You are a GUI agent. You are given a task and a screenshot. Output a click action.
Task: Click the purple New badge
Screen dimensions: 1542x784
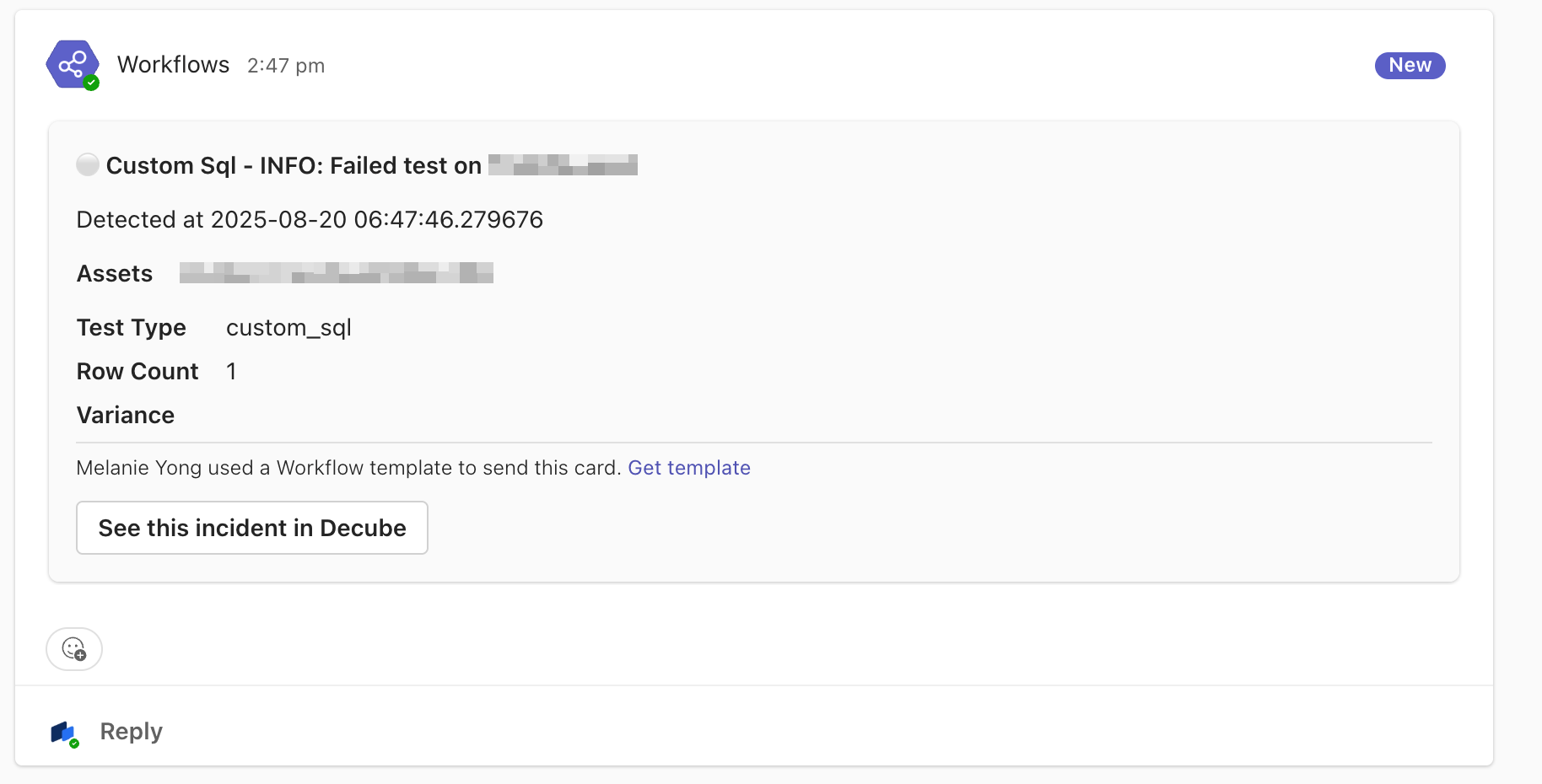point(1410,65)
